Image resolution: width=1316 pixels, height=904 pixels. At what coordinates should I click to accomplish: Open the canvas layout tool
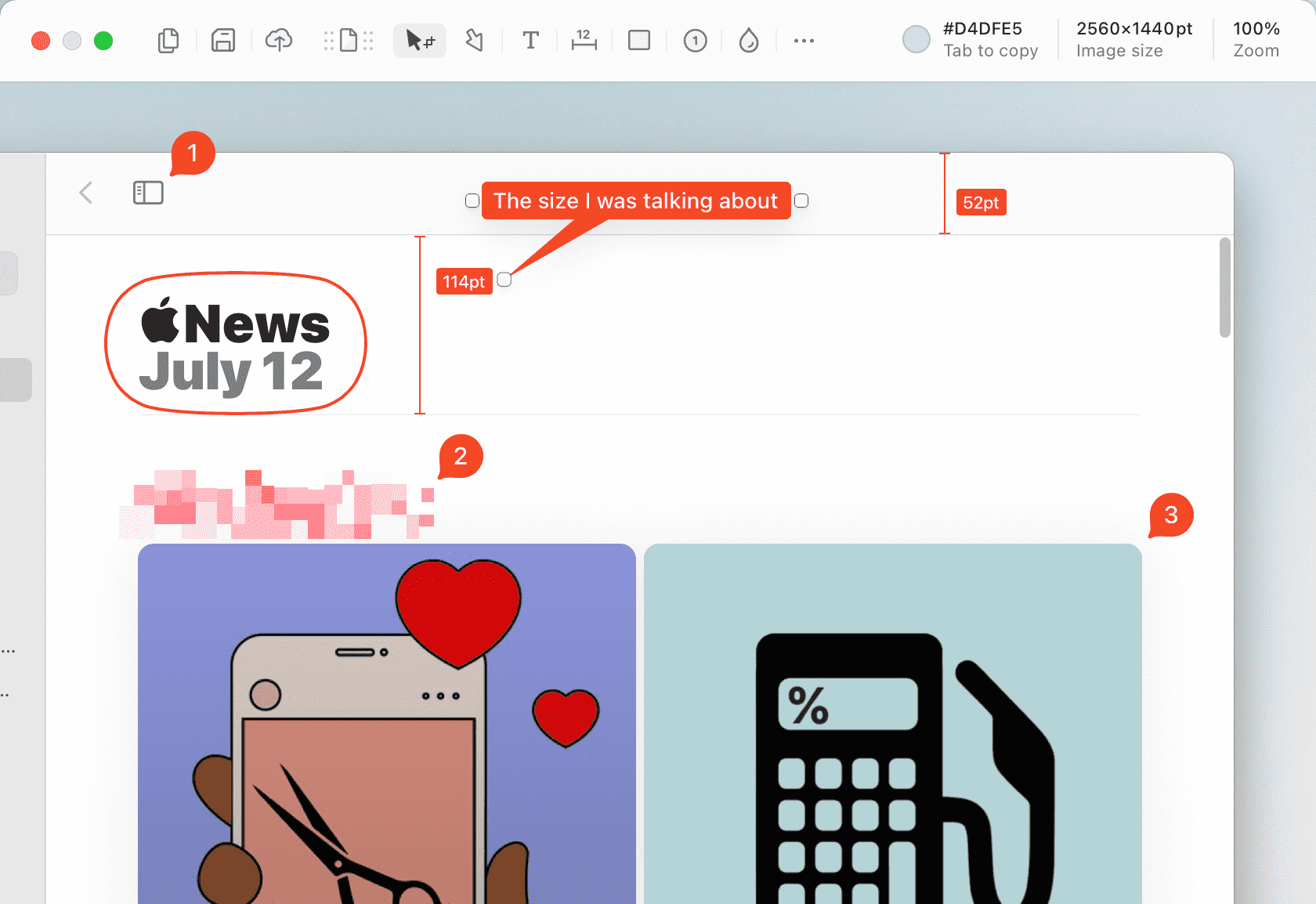click(x=349, y=41)
